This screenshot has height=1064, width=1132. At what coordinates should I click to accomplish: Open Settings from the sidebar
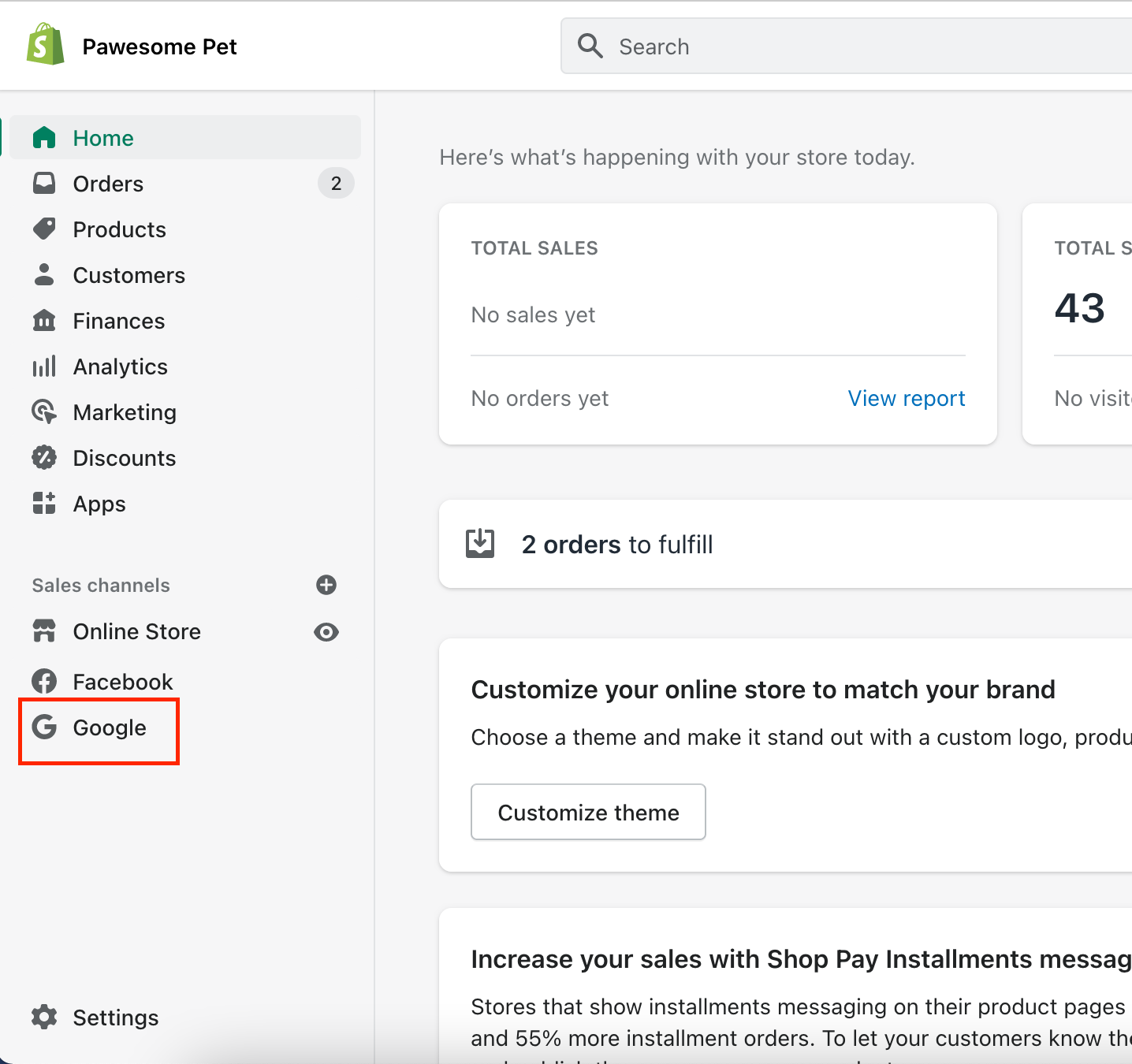[116, 1017]
